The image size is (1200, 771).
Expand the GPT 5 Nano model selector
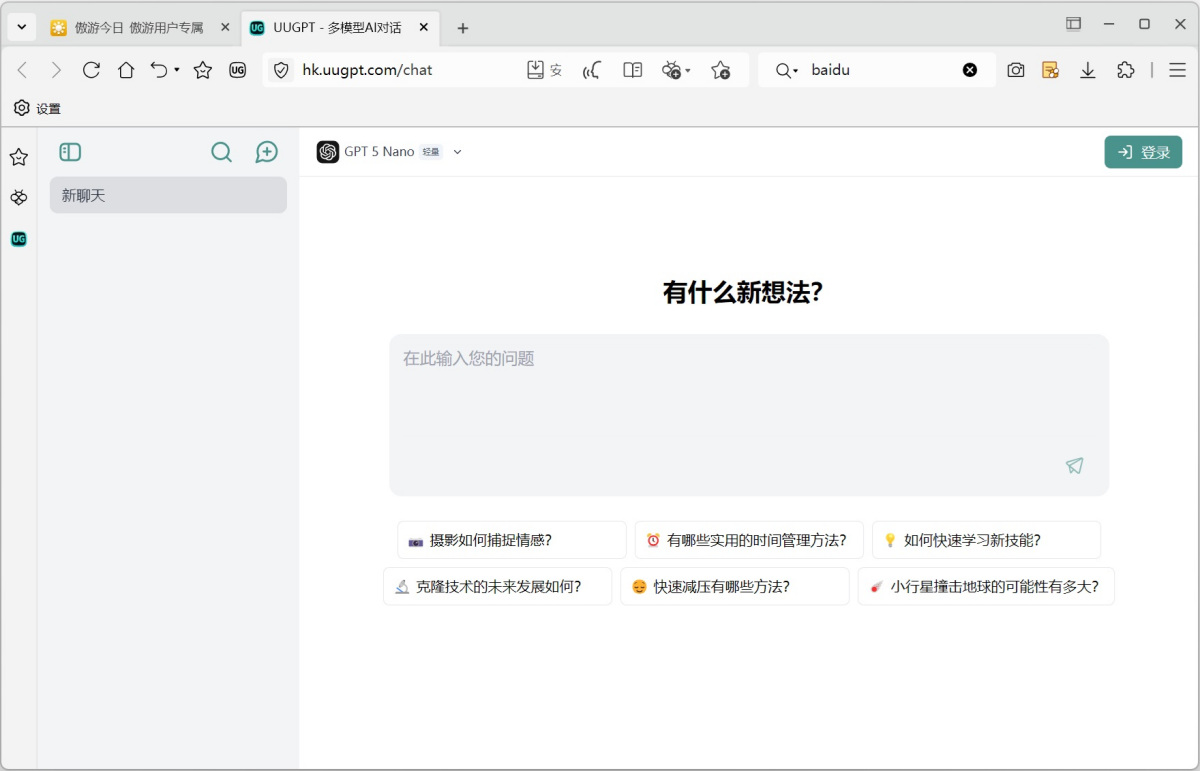[x=457, y=151]
